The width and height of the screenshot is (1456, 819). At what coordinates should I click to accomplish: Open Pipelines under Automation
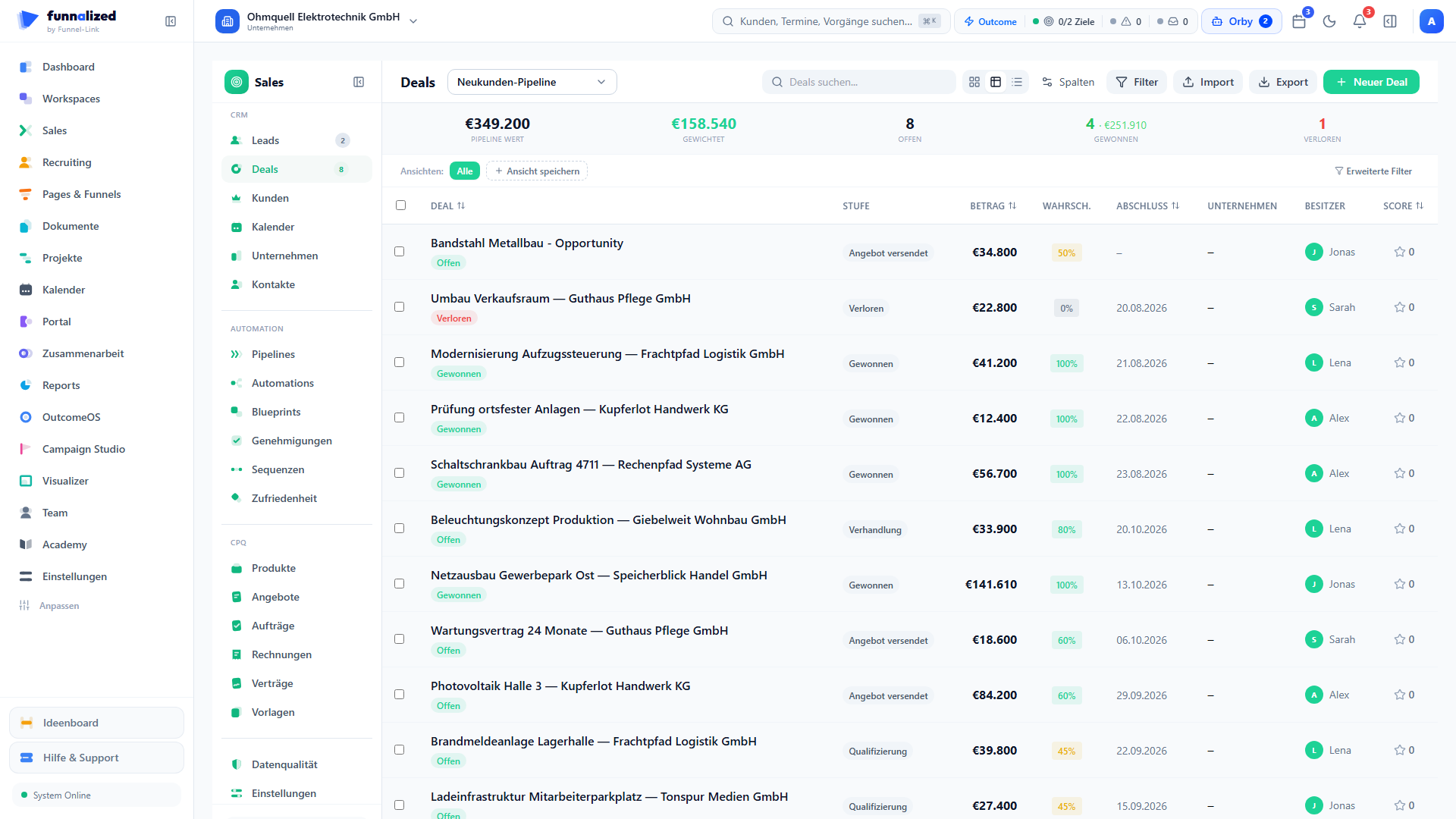(297, 354)
